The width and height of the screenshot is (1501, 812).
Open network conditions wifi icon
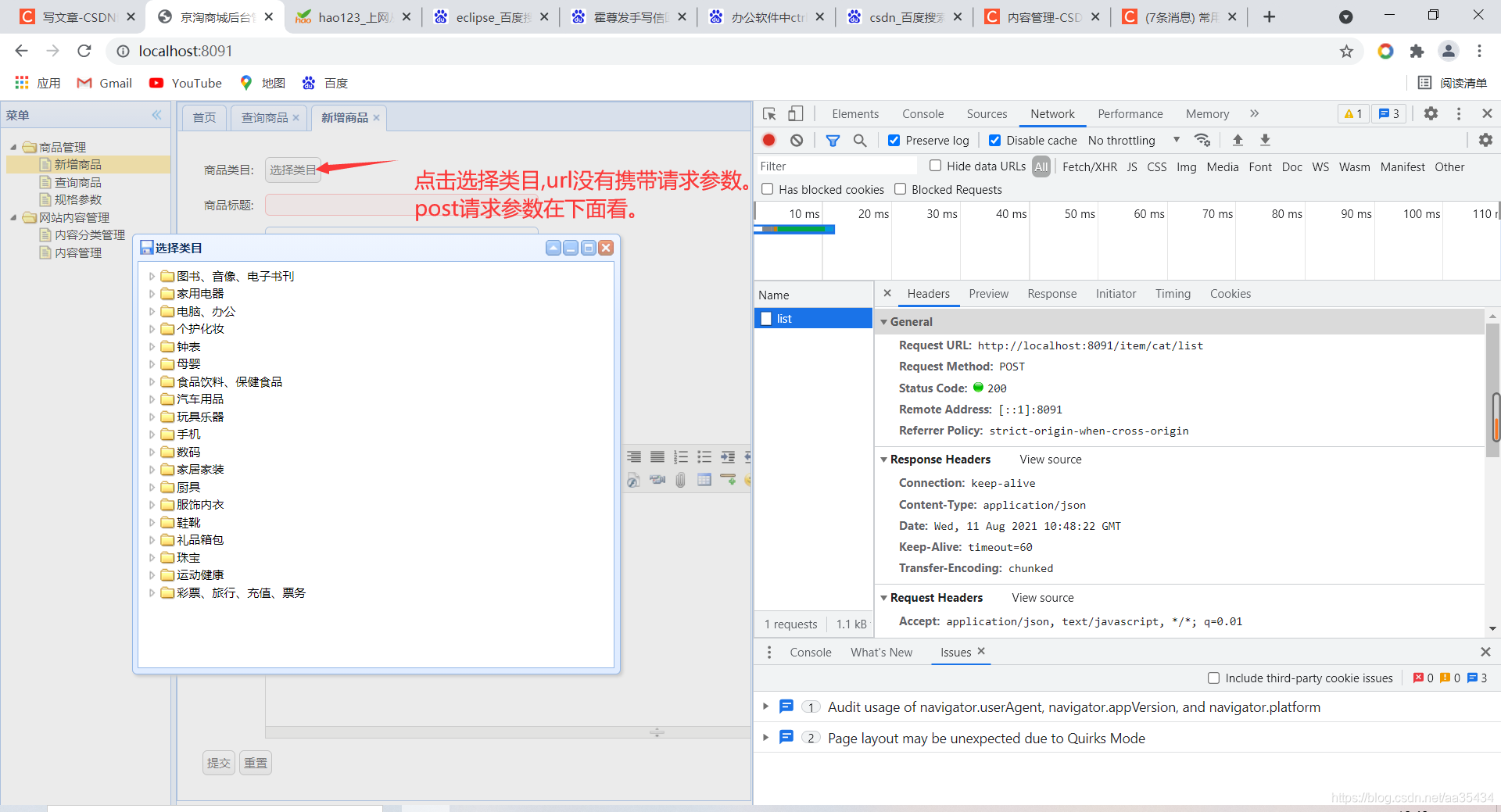pyautogui.click(x=1202, y=140)
